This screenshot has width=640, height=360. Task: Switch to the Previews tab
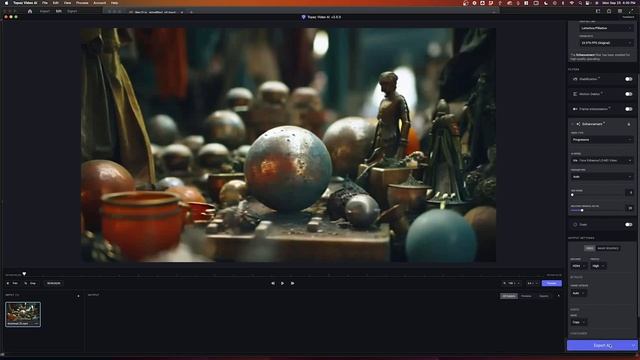(x=526, y=296)
